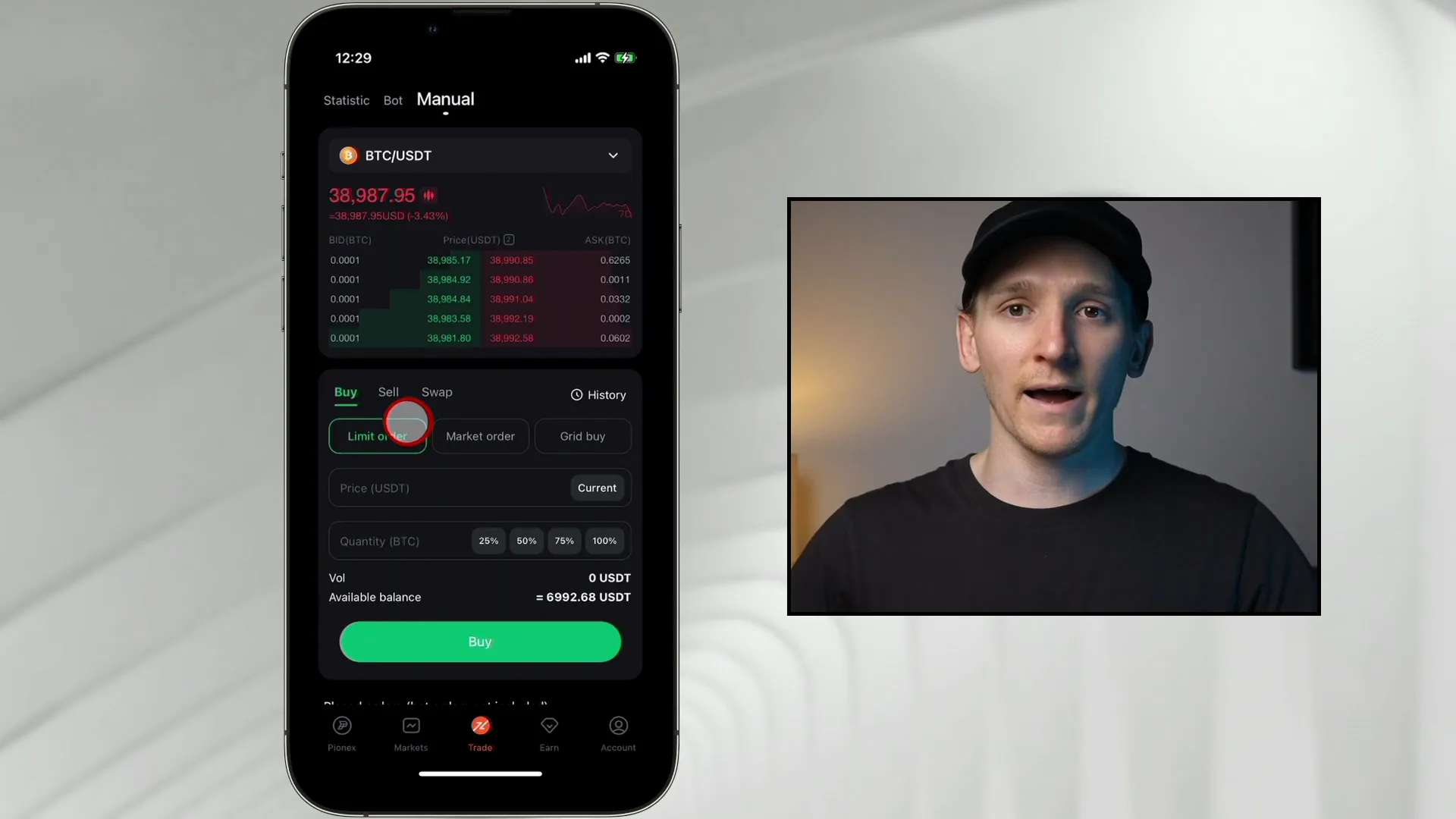Select the Buy tab
Screen dimensions: 1456x819
(345, 391)
